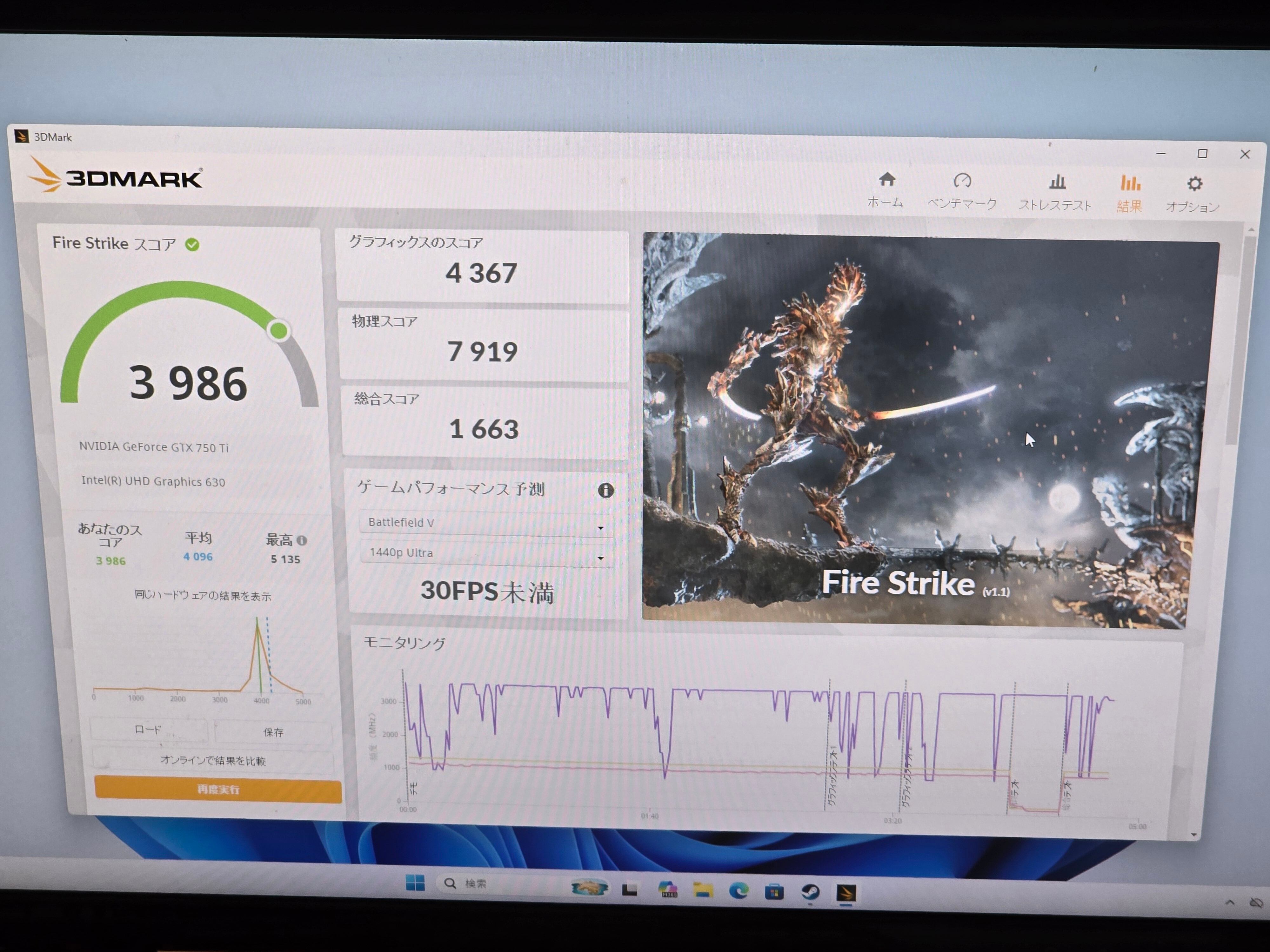Click the ロード (Load) button
1270x952 pixels.
pyautogui.click(x=148, y=730)
